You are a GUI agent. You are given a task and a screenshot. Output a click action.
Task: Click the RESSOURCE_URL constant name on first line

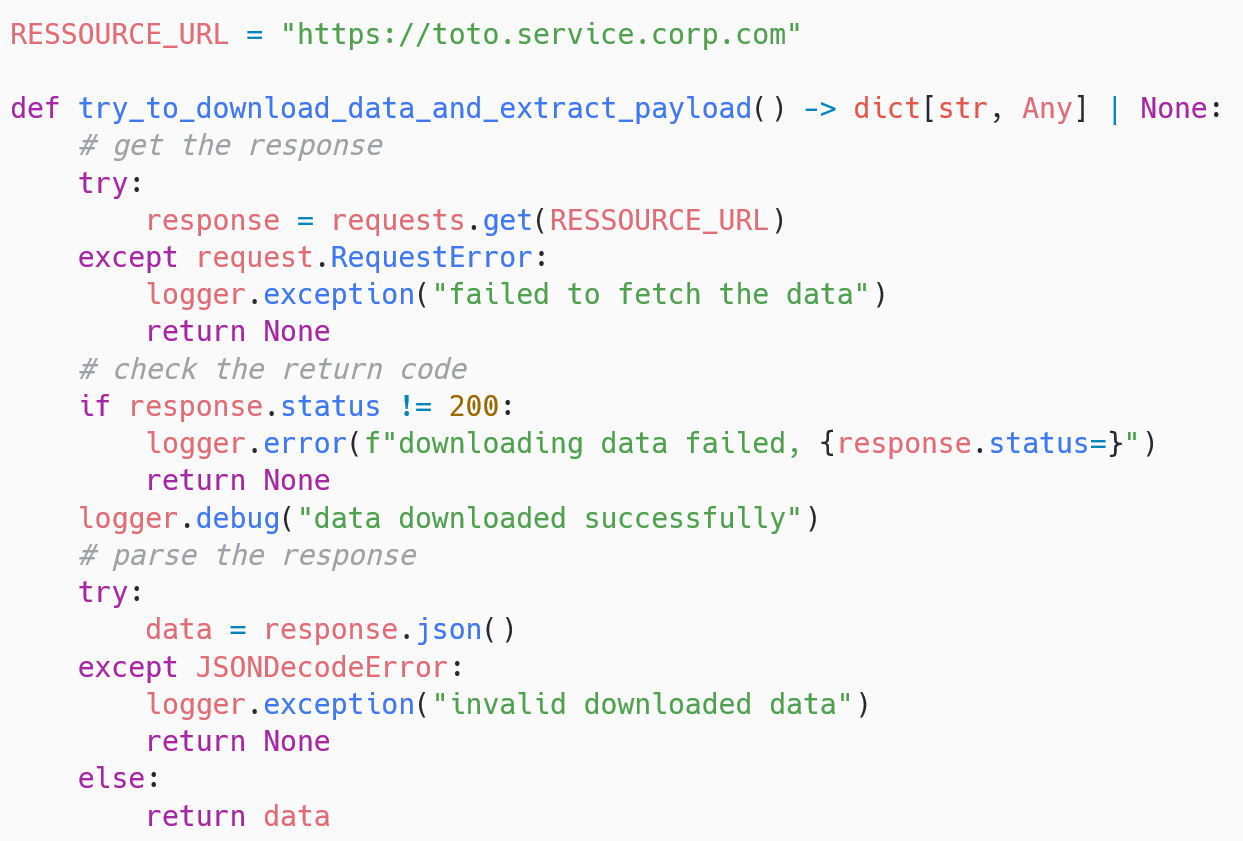point(119,35)
